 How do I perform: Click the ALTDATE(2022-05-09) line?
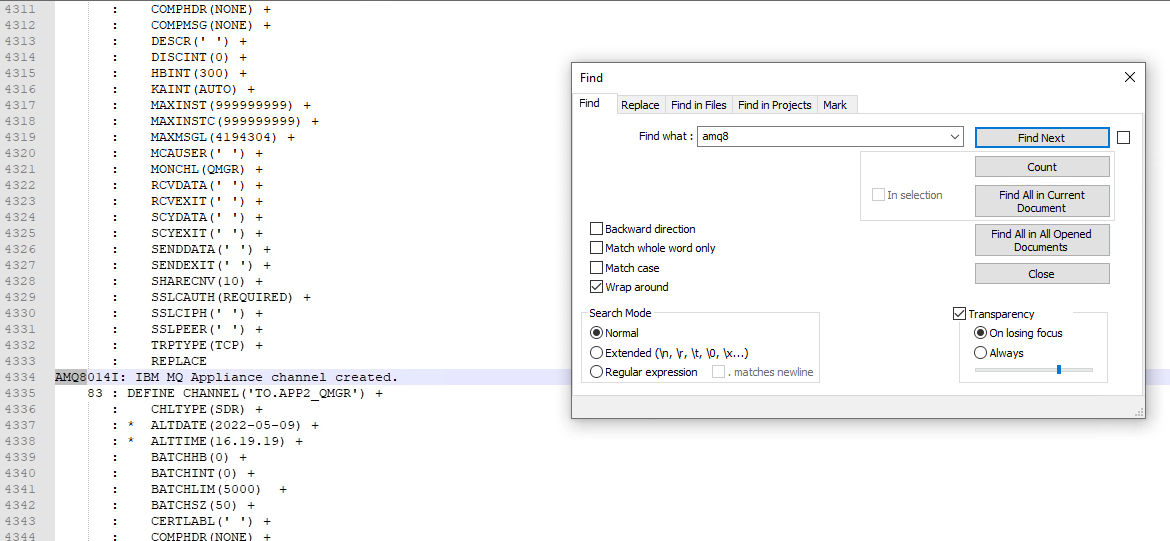[x=234, y=425]
